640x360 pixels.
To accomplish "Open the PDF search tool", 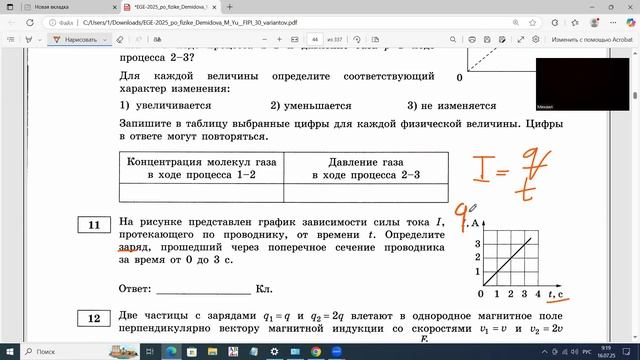I will pyautogui.click(x=453, y=40).
